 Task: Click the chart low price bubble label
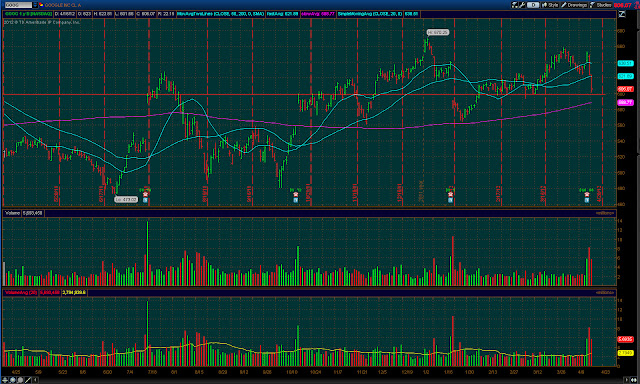[126, 200]
